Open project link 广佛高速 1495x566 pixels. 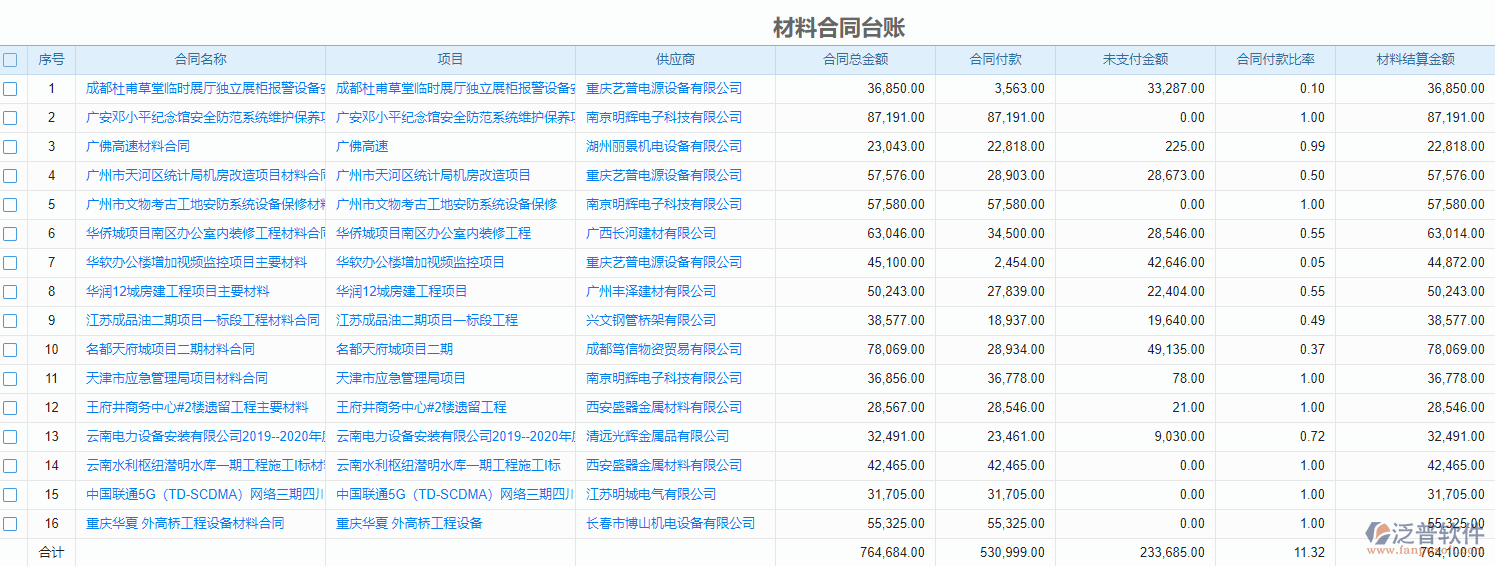[362, 147]
